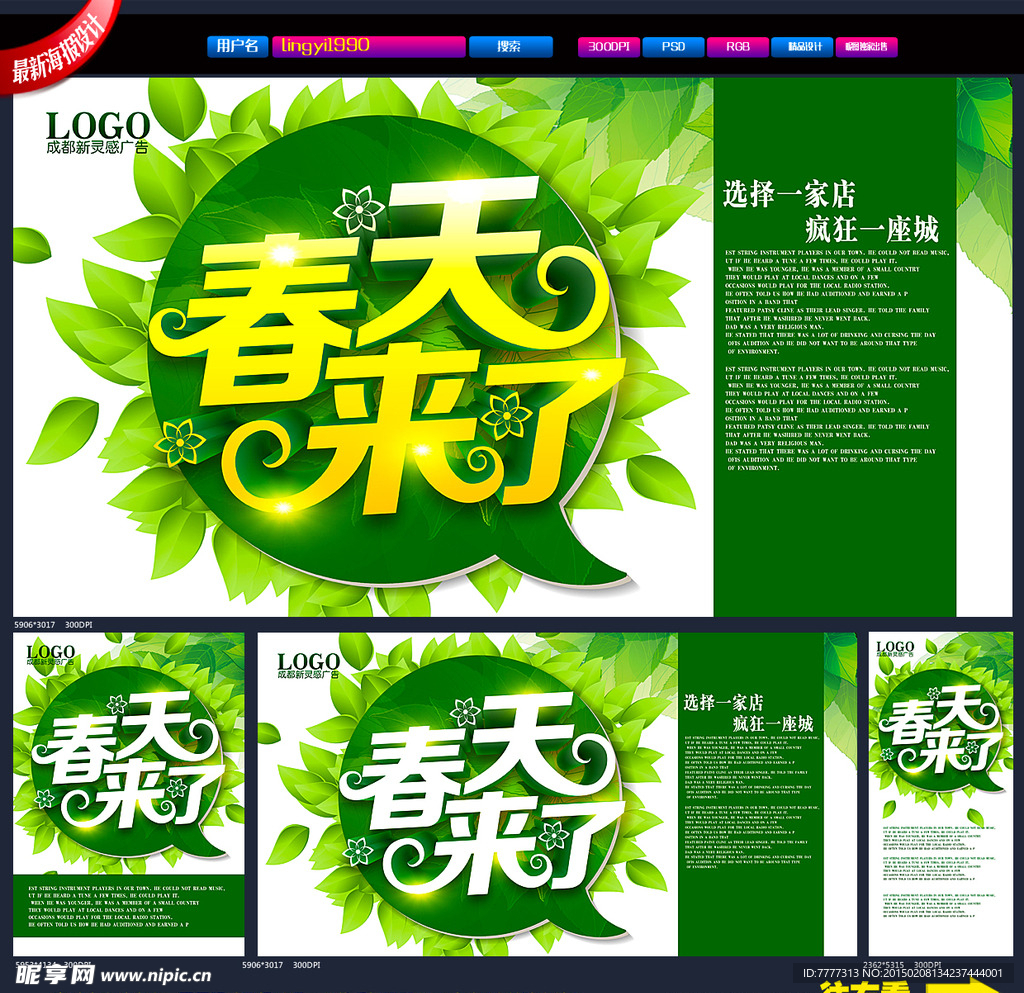1024x993 pixels.
Task: Click the 选择一家店 headline in large poster
Action: point(789,196)
